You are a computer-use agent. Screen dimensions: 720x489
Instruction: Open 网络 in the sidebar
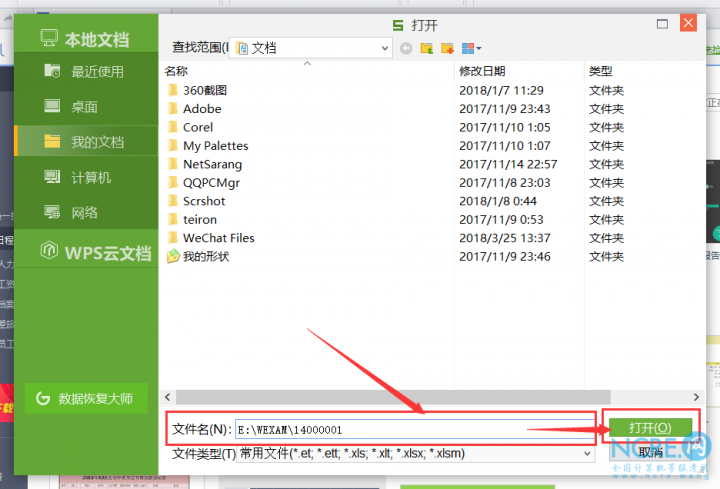coord(86,212)
